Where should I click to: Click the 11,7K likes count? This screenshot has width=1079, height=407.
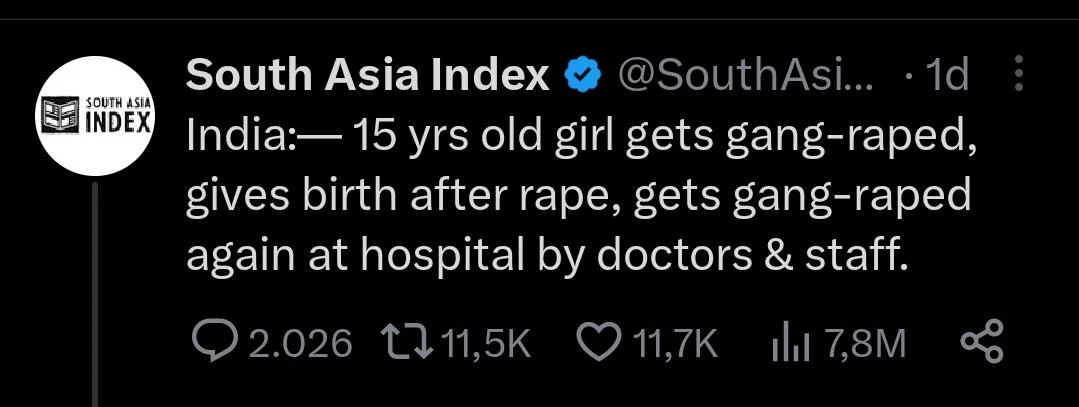click(677, 344)
